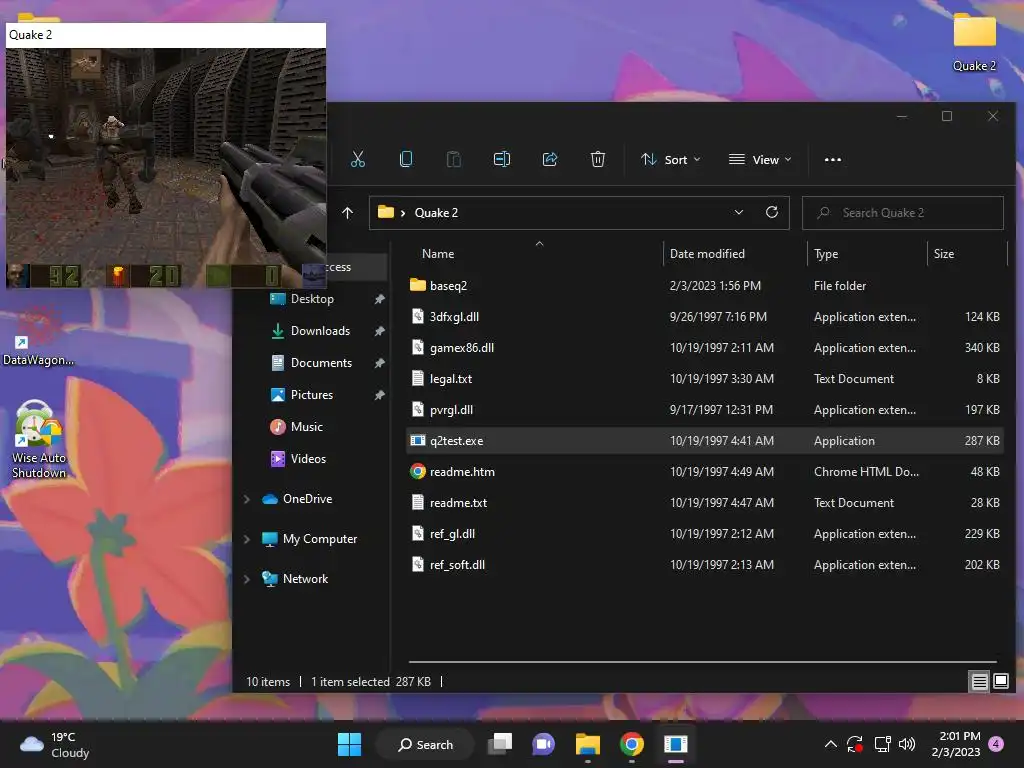Viewport: 1024px width, 768px height.
Task: Go up one folder level arrow
Action: tap(347, 213)
